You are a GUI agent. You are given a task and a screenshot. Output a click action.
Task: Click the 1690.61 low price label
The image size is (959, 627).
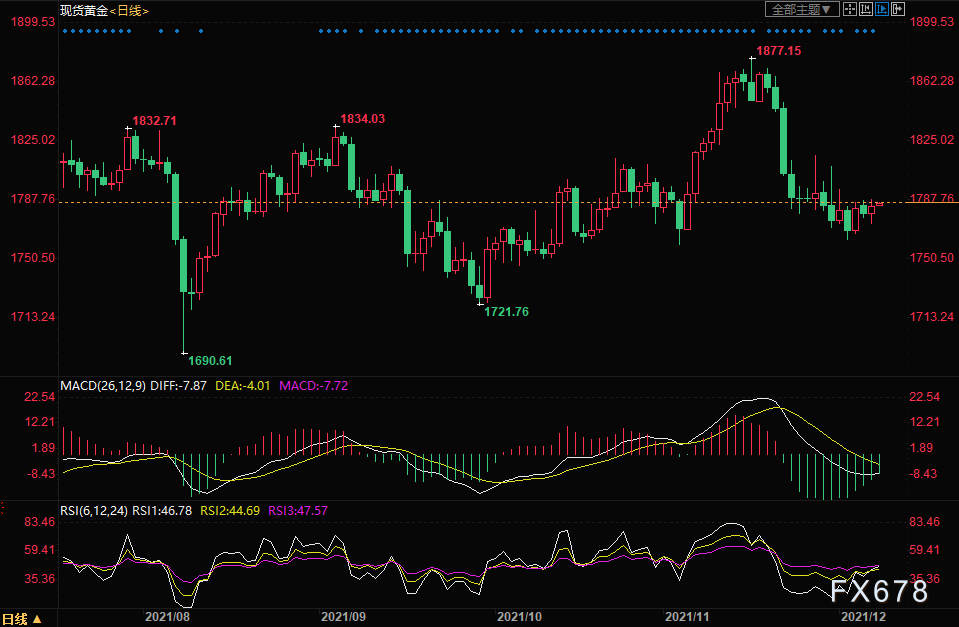click(x=210, y=360)
